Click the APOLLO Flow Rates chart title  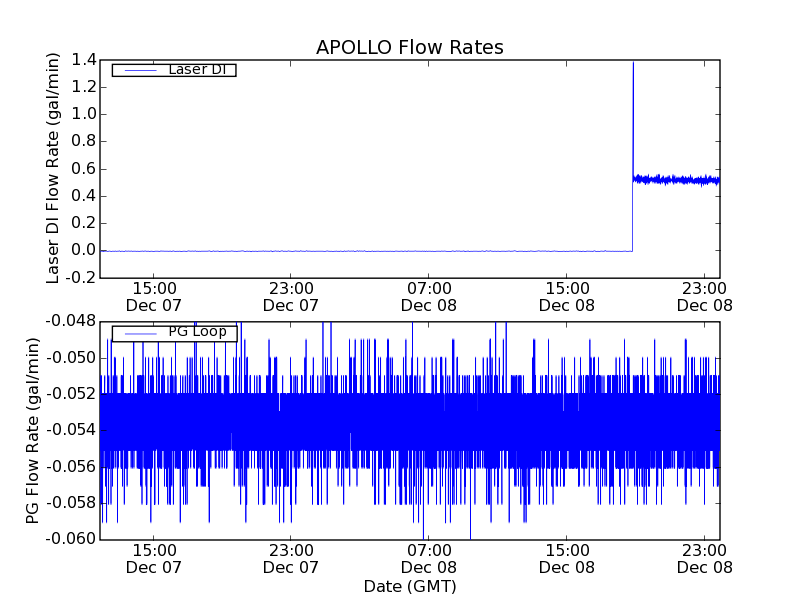pyautogui.click(x=409, y=47)
